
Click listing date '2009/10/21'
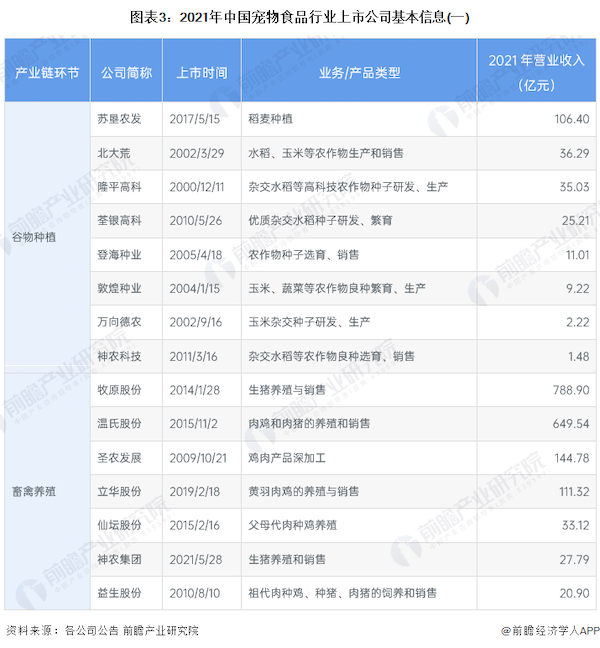pyautogui.click(x=198, y=458)
